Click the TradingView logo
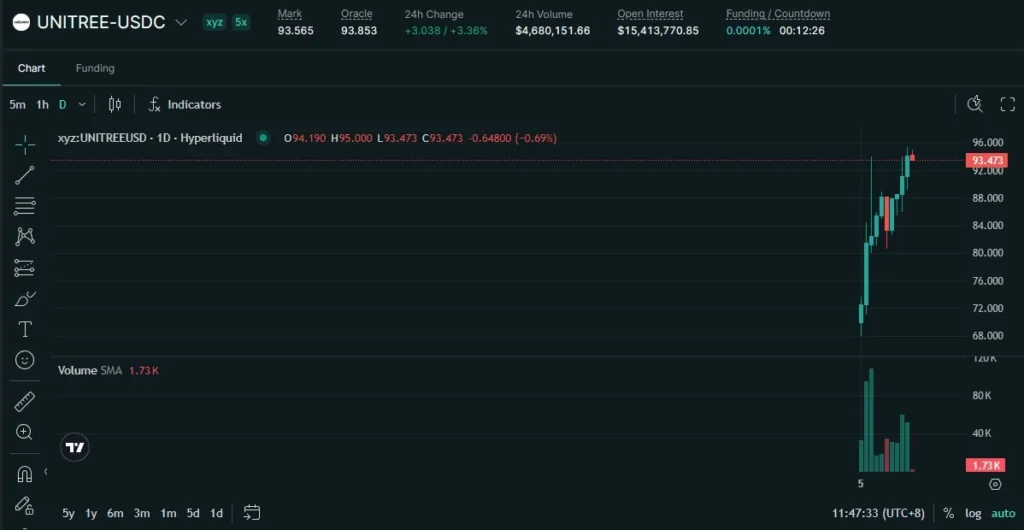This screenshot has height=530, width=1024. pyautogui.click(x=75, y=448)
